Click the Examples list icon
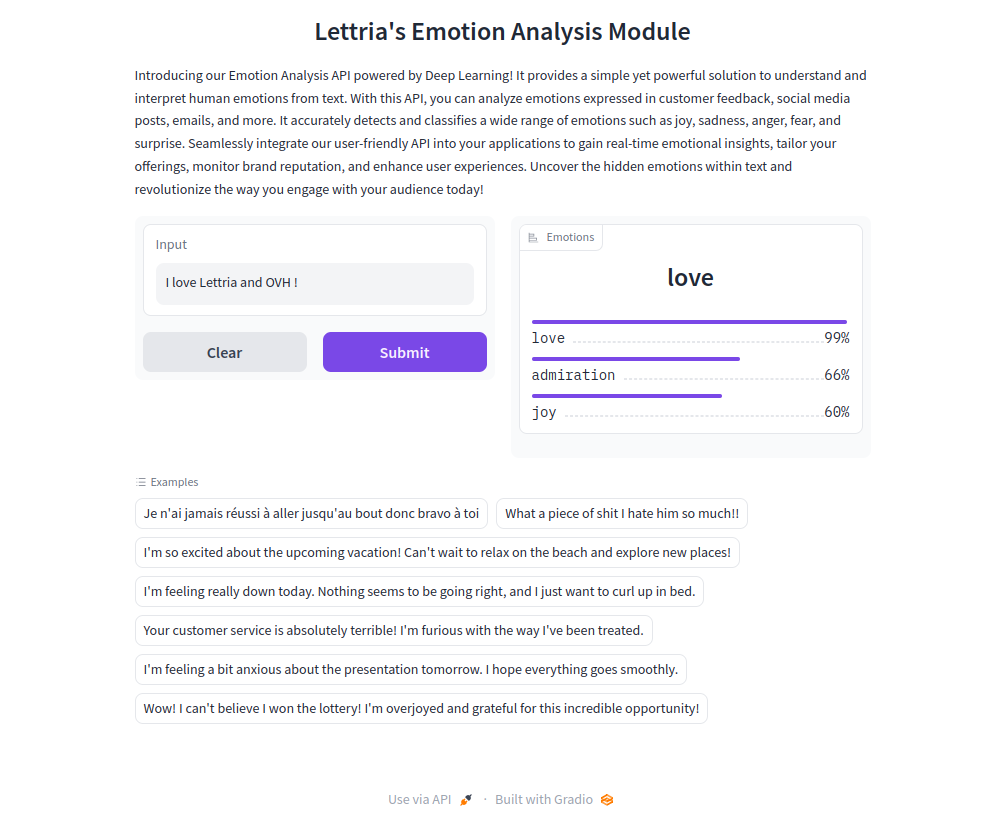This screenshot has width=1004, height=822. click(141, 482)
